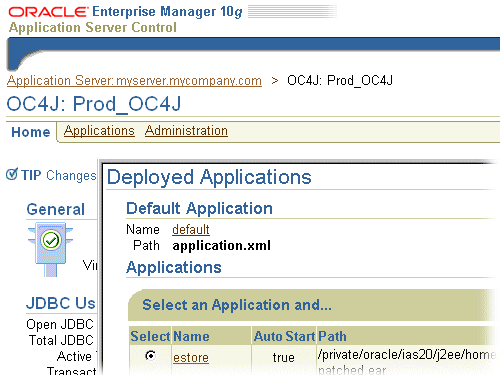Click the Select column header

(x=150, y=336)
